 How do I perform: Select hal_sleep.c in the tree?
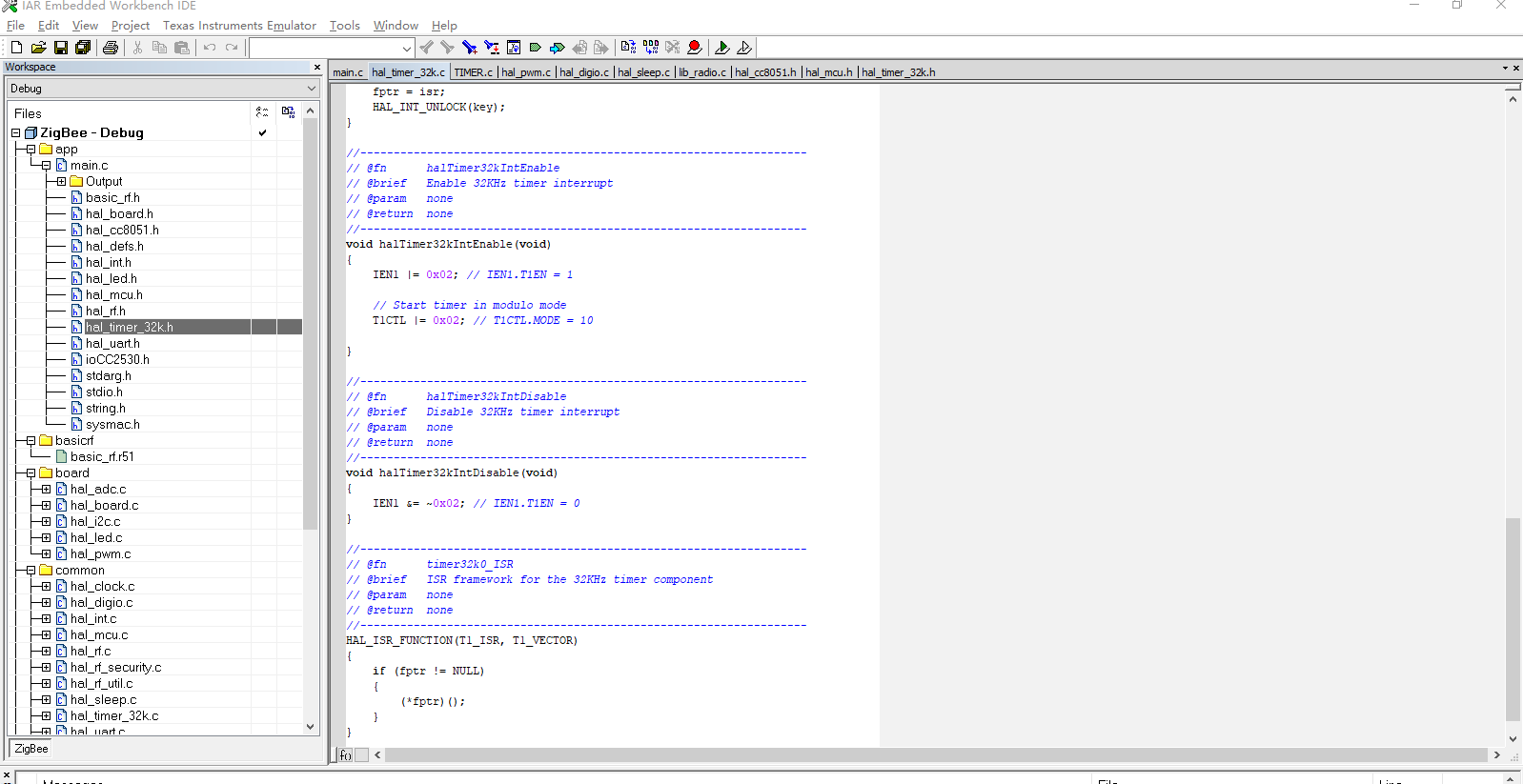coord(103,700)
